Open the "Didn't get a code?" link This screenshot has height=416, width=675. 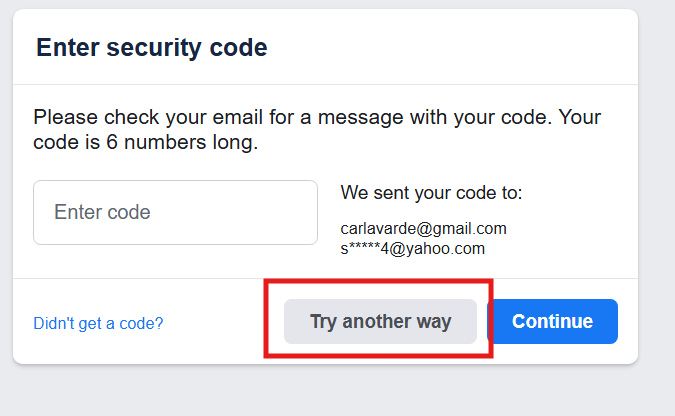tap(98, 323)
